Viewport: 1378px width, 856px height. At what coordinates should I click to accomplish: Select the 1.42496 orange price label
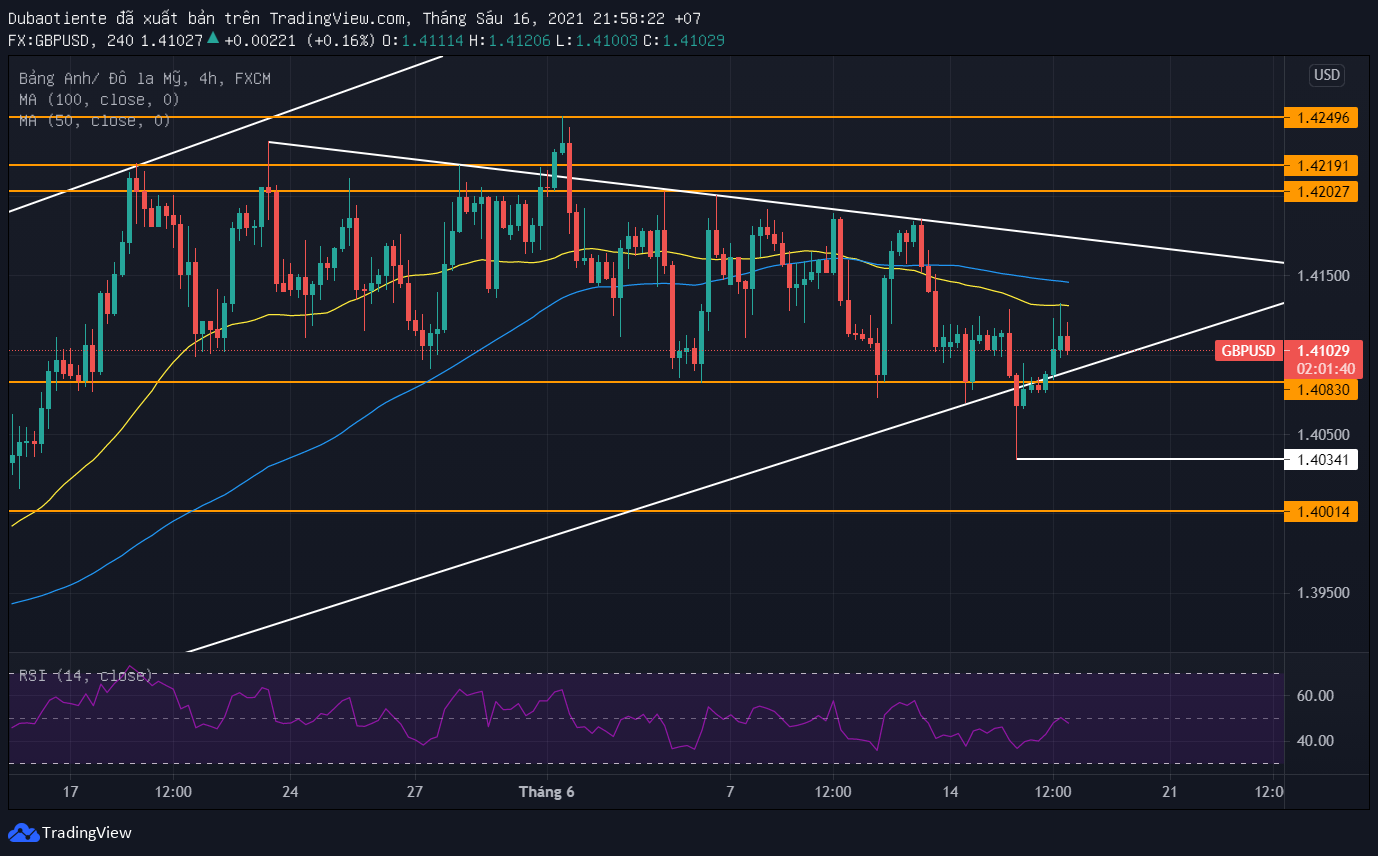coord(1321,118)
